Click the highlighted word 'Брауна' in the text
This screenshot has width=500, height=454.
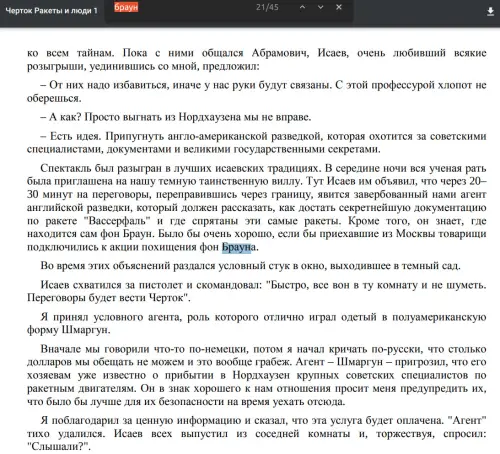[x=239, y=247]
